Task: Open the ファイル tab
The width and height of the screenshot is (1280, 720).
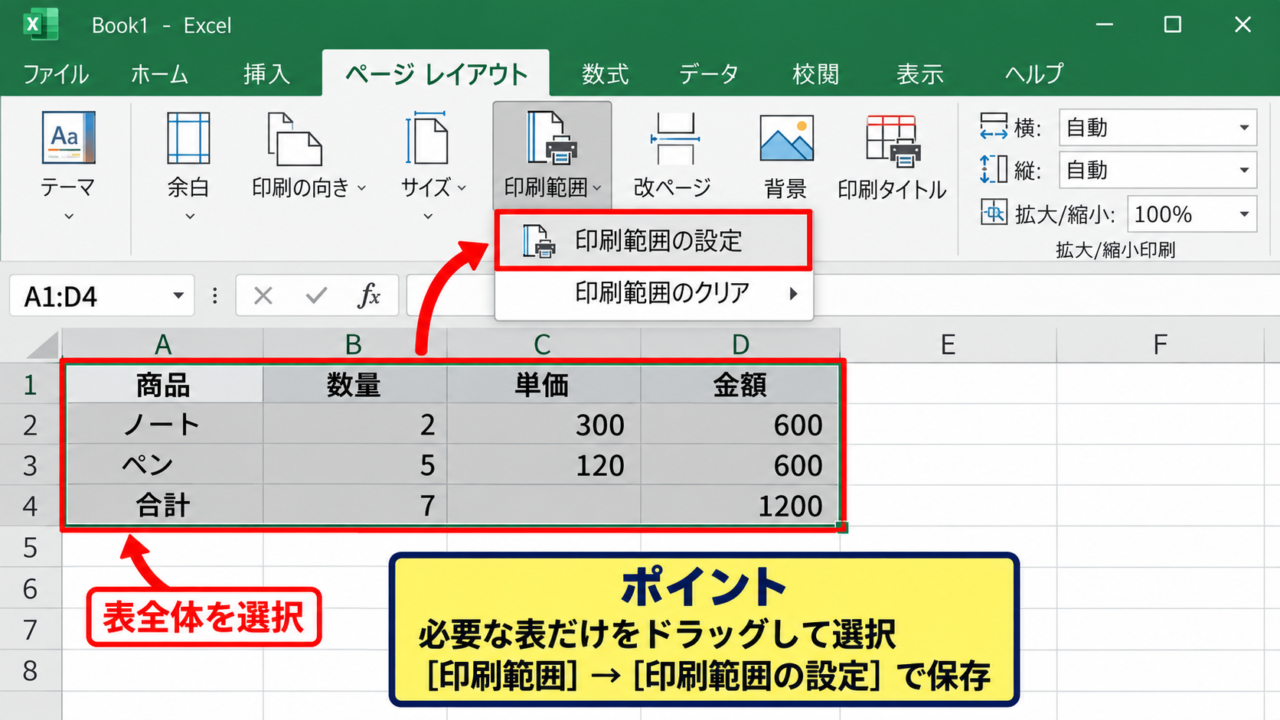Action: (55, 74)
